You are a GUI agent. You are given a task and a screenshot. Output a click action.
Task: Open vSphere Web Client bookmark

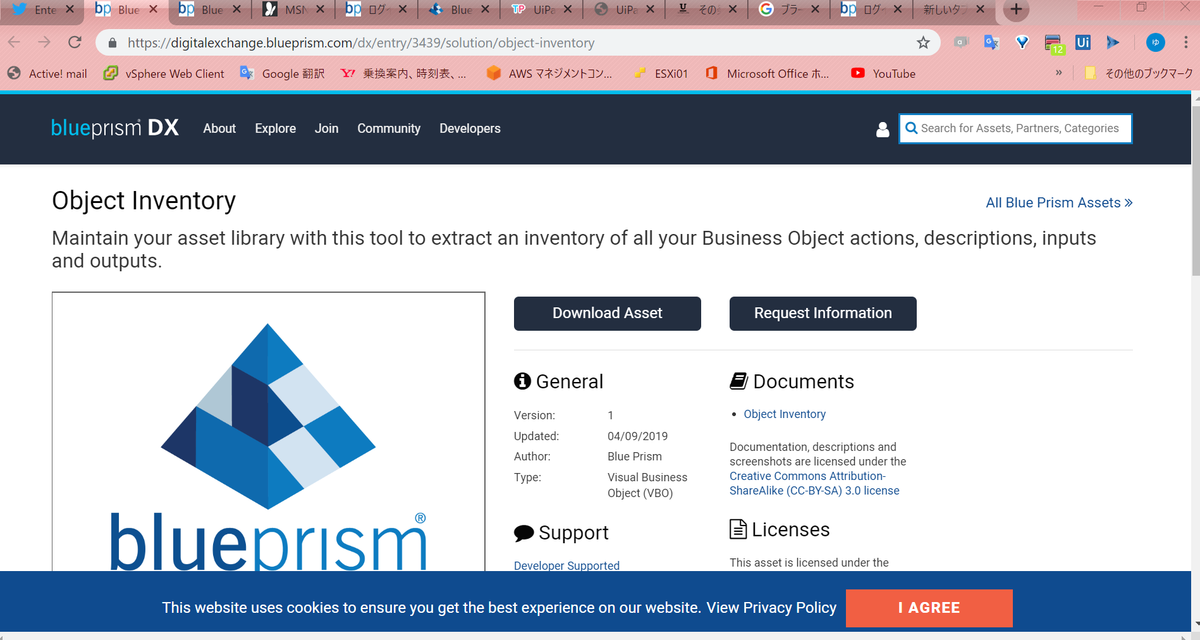(164, 73)
